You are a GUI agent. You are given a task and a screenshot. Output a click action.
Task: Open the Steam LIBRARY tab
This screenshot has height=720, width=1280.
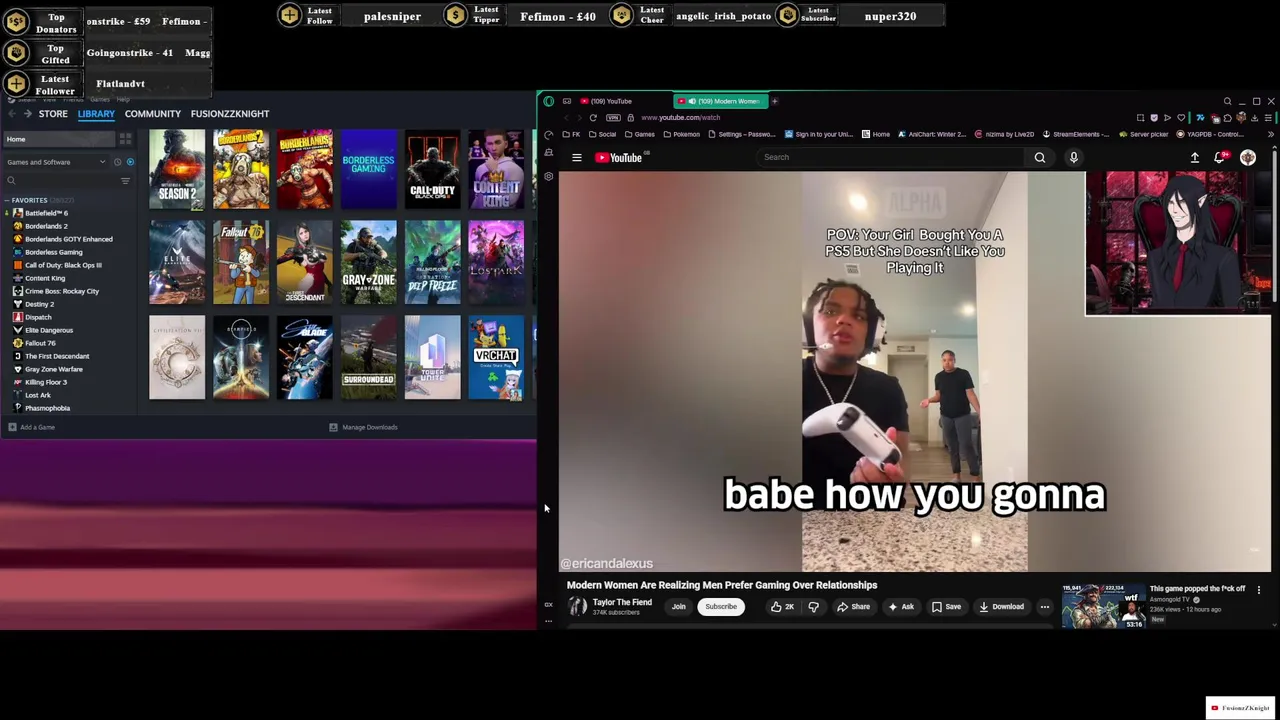coord(96,114)
